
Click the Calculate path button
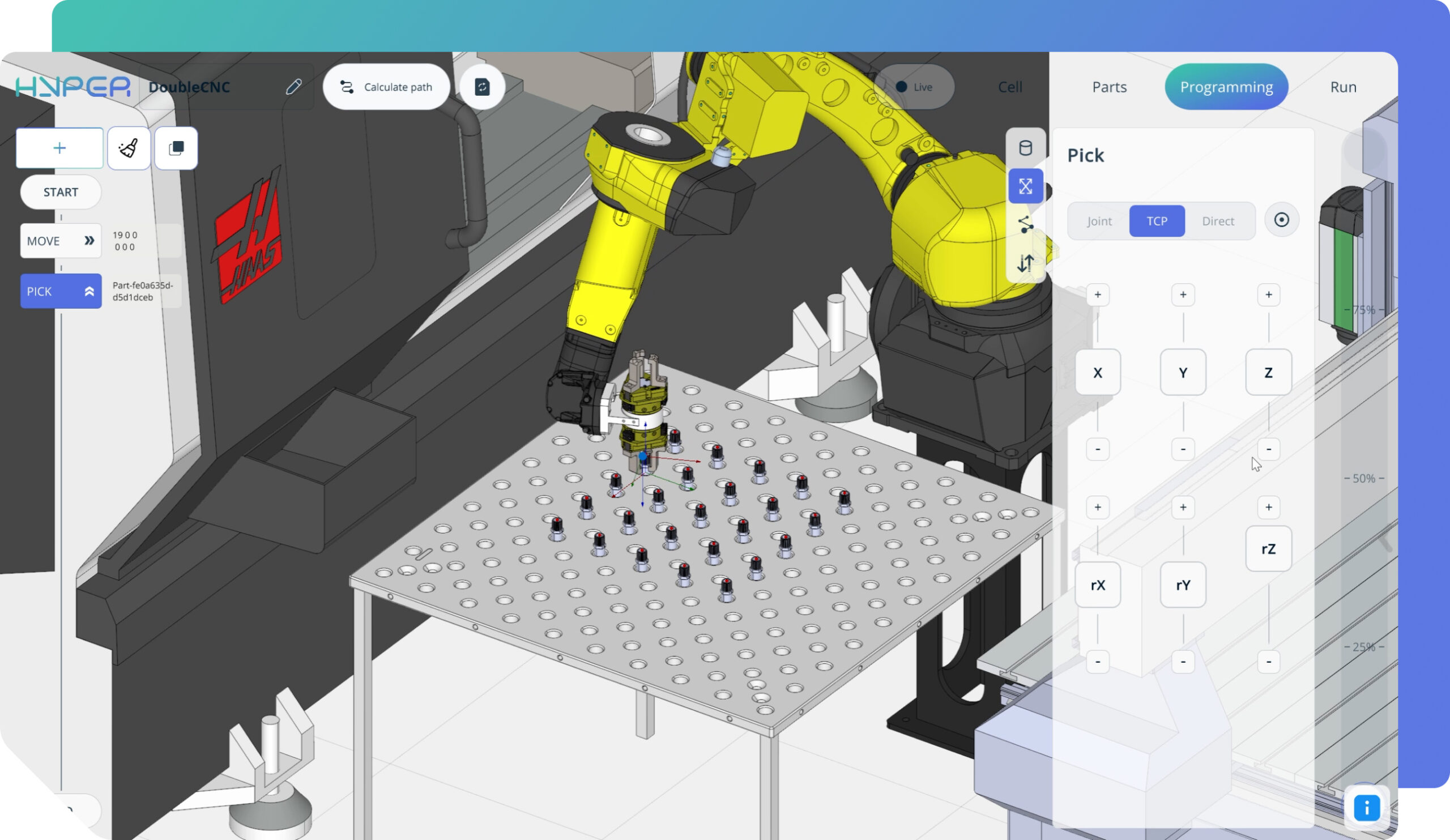(386, 87)
